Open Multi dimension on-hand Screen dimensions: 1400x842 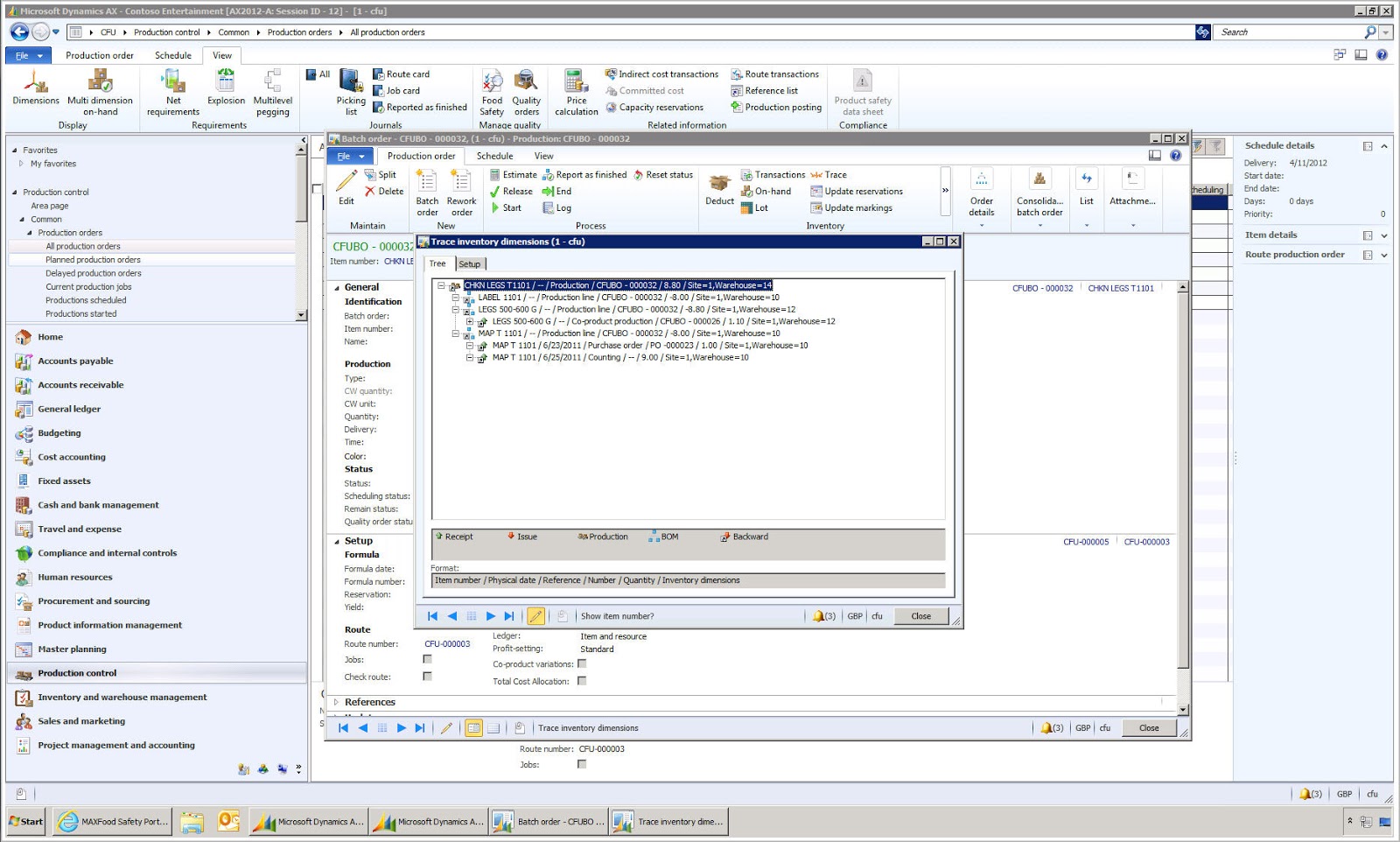100,93
